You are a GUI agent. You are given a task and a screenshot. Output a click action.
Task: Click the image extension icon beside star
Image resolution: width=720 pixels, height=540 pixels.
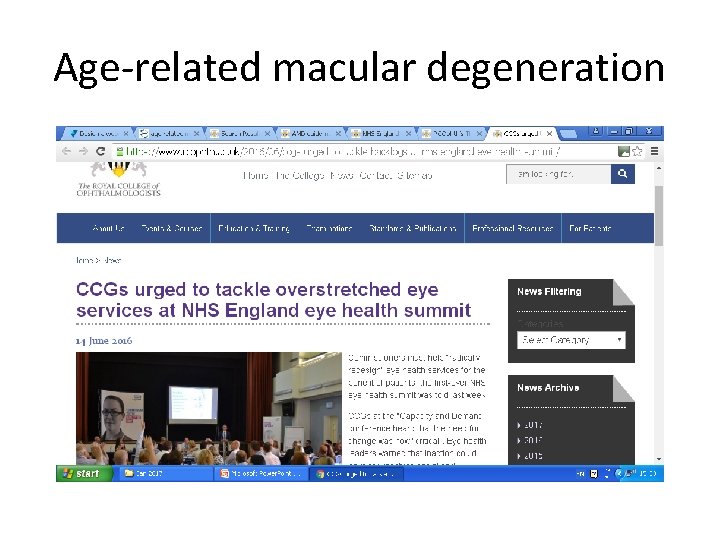coord(624,151)
